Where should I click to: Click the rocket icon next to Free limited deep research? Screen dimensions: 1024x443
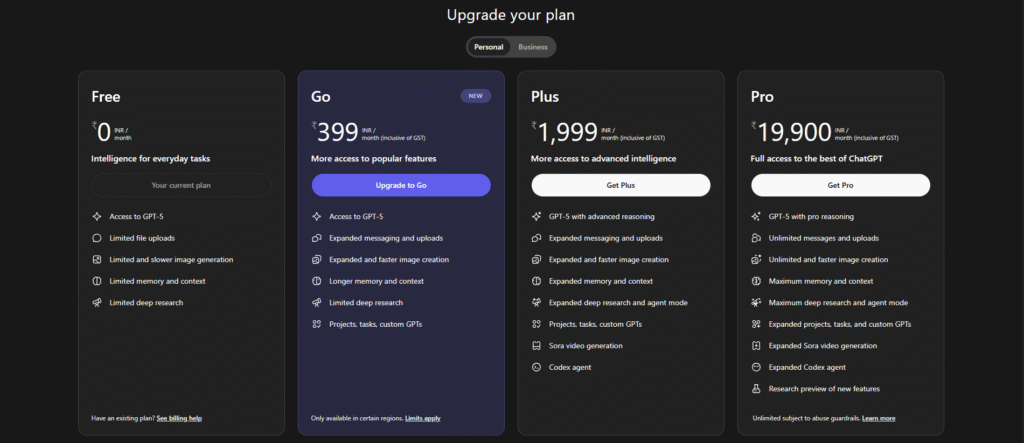pos(96,302)
